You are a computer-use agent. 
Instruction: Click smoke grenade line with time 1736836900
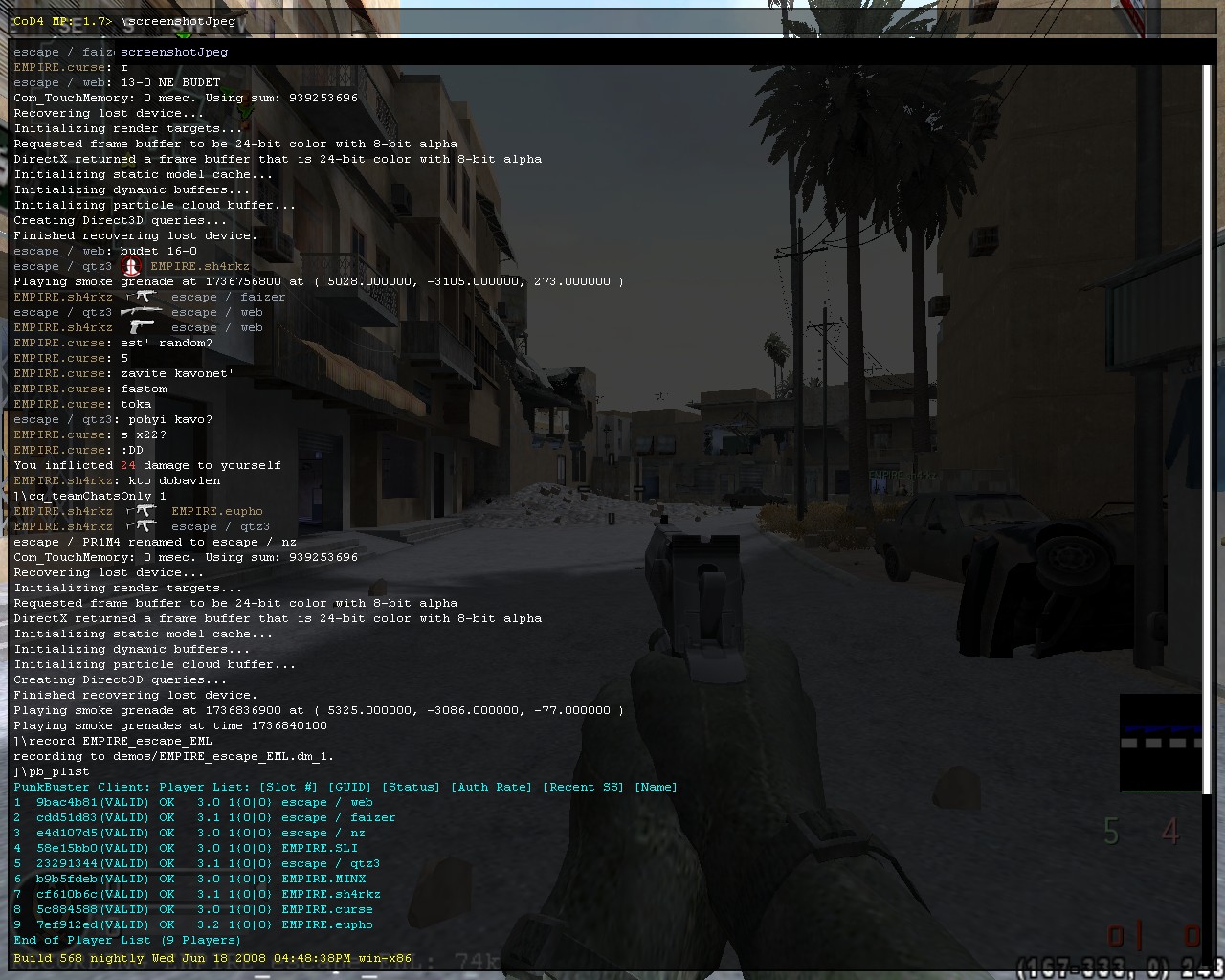(x=319, y=710)
